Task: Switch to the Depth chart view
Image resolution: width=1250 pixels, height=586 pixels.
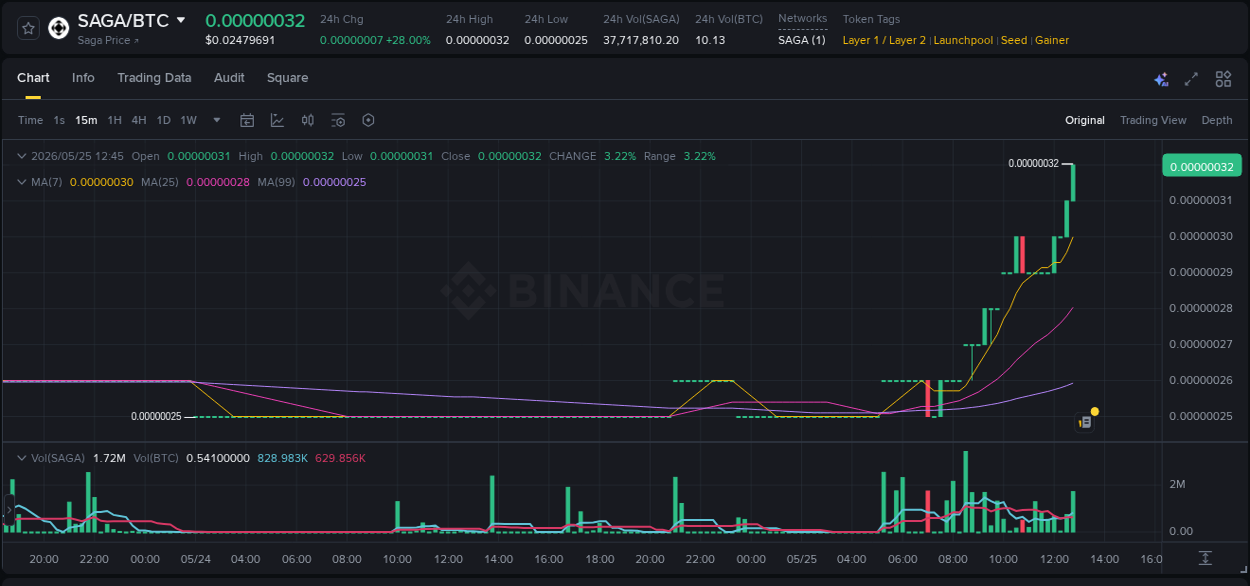Action: pos(1217,120)
